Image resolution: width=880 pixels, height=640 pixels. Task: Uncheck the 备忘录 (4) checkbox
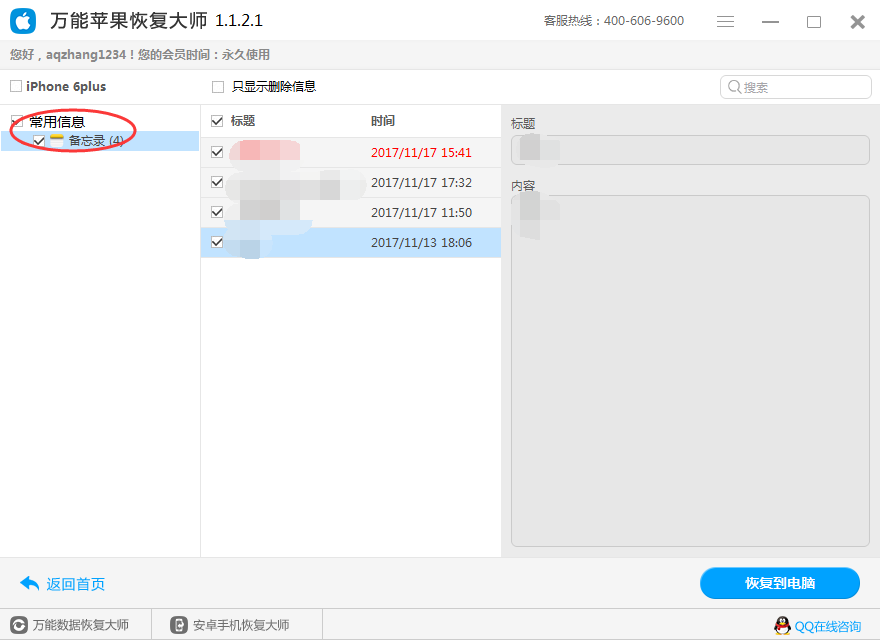click(39, 141)
